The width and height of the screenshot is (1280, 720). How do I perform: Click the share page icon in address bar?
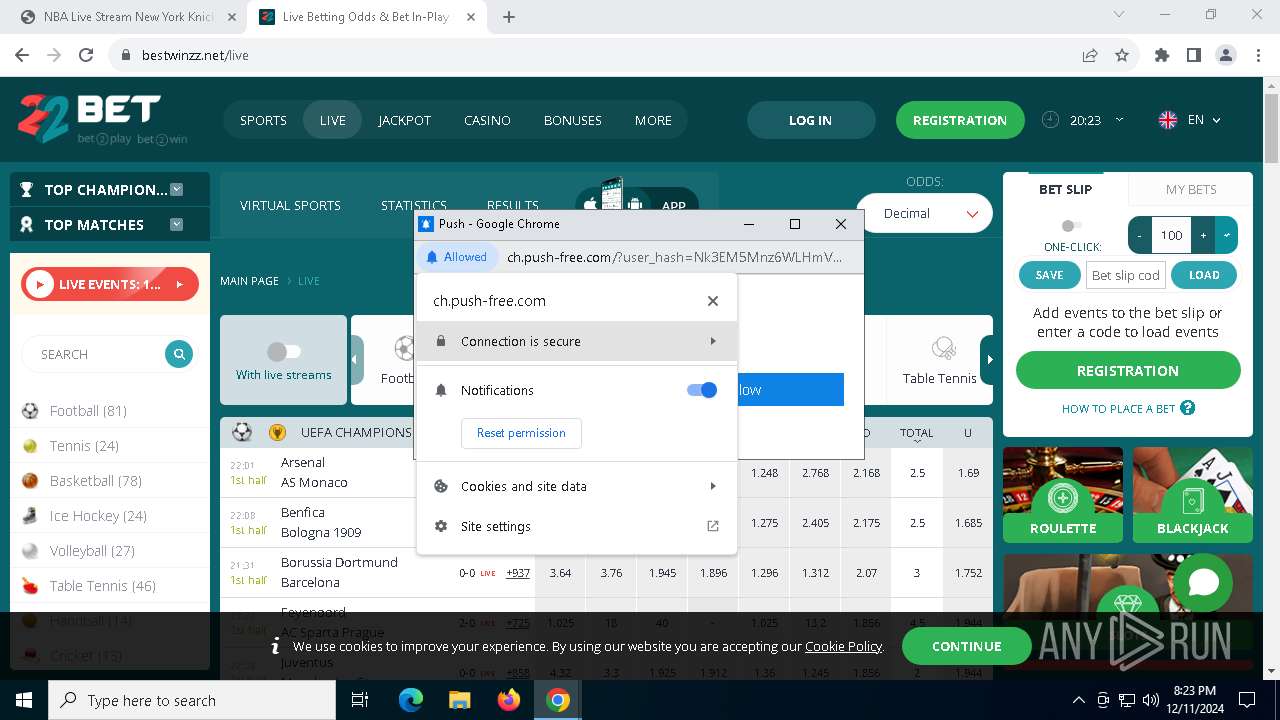[x=1090, y=56]
